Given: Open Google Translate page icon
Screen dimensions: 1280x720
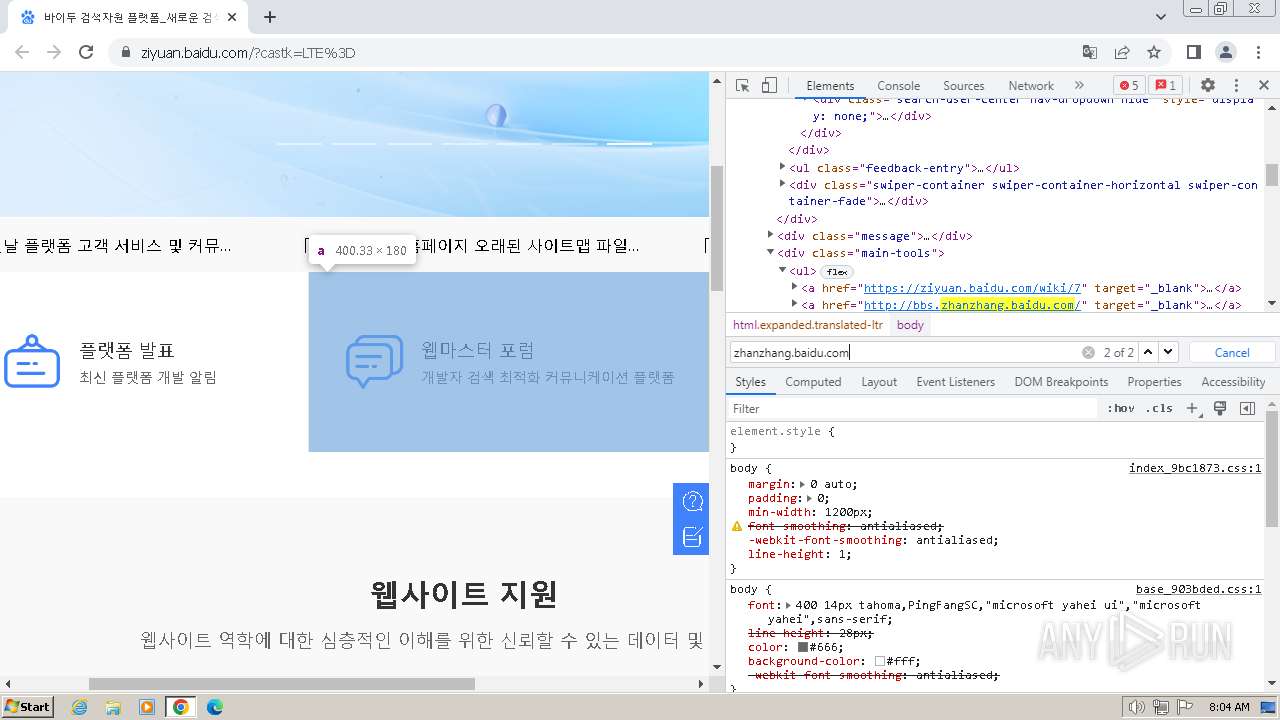Looking at the screenshot, I should [1090, 52].
